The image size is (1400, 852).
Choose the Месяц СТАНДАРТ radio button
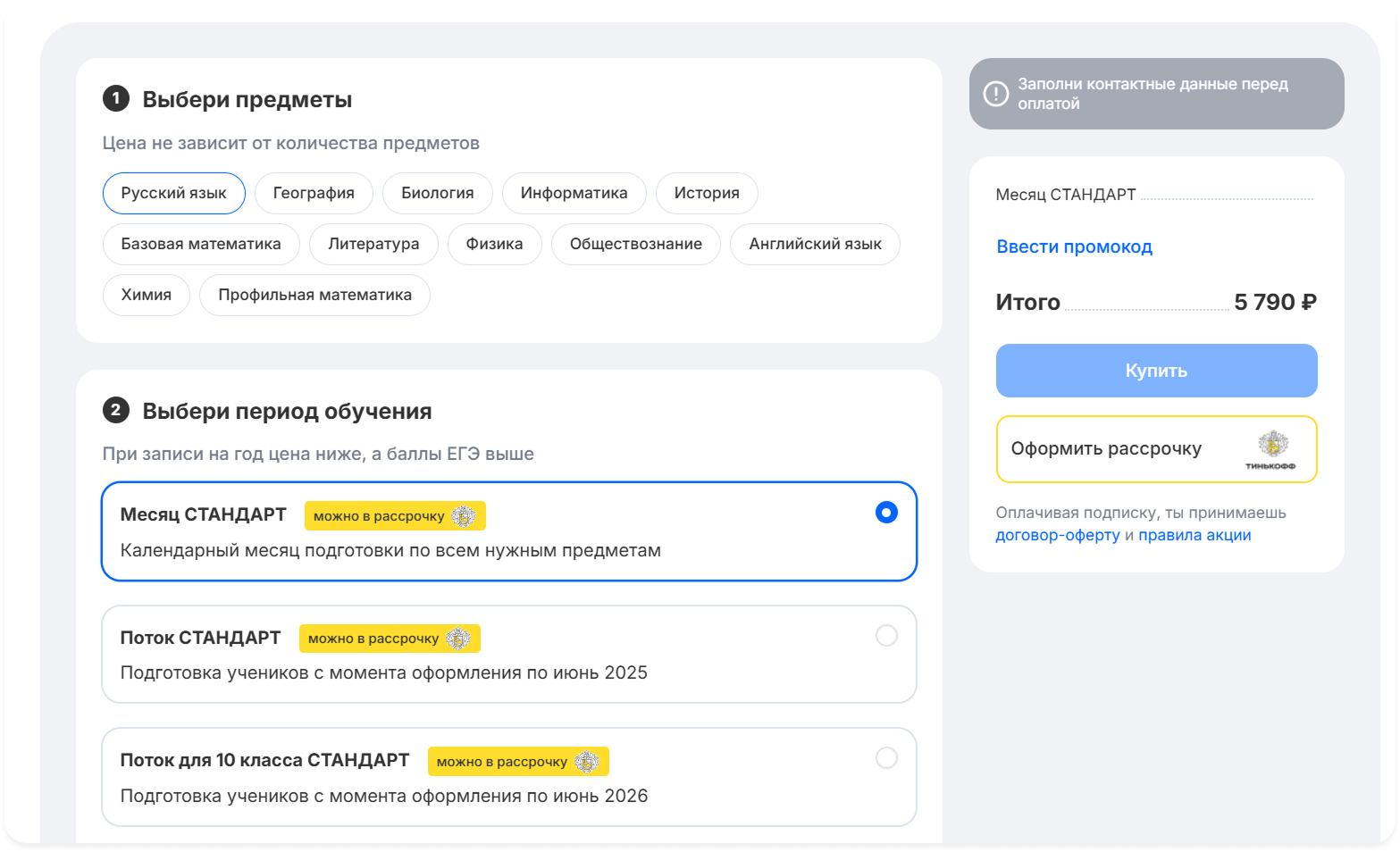click(x=886, y=512)
